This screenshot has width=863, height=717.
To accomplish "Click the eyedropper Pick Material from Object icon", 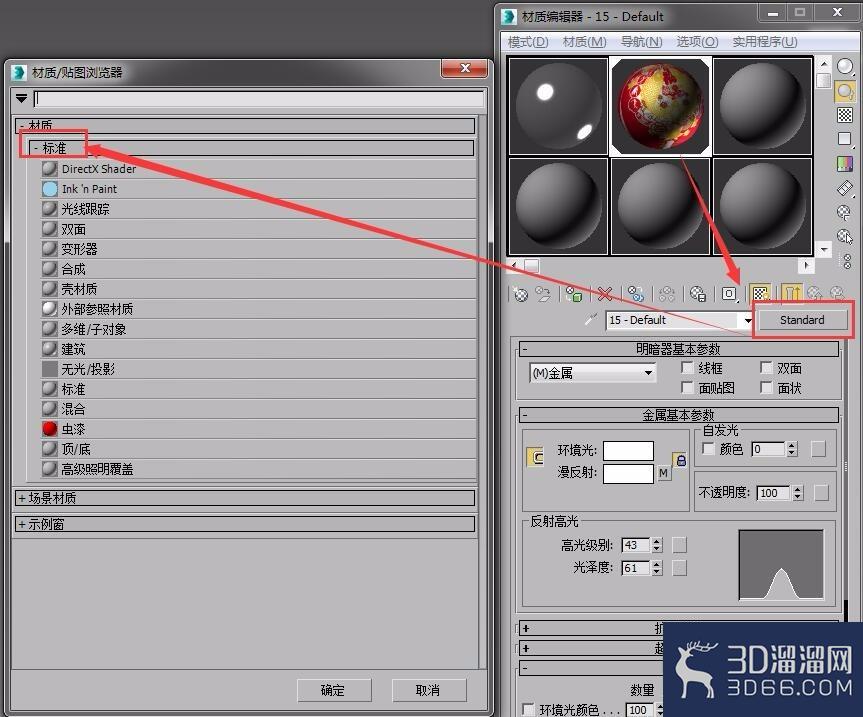I will [x=591, y=319].
